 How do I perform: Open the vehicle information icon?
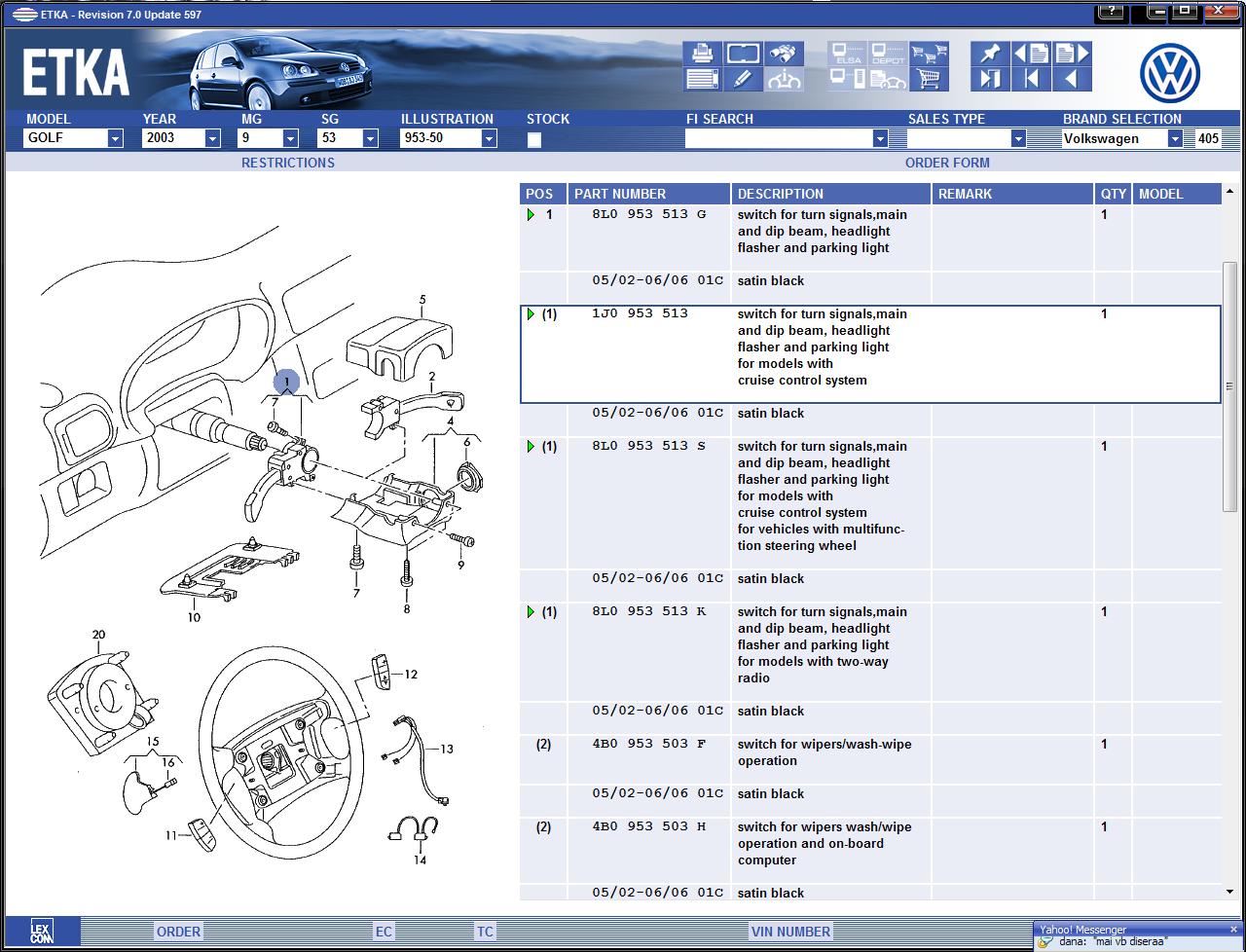(x=784, y=80)
